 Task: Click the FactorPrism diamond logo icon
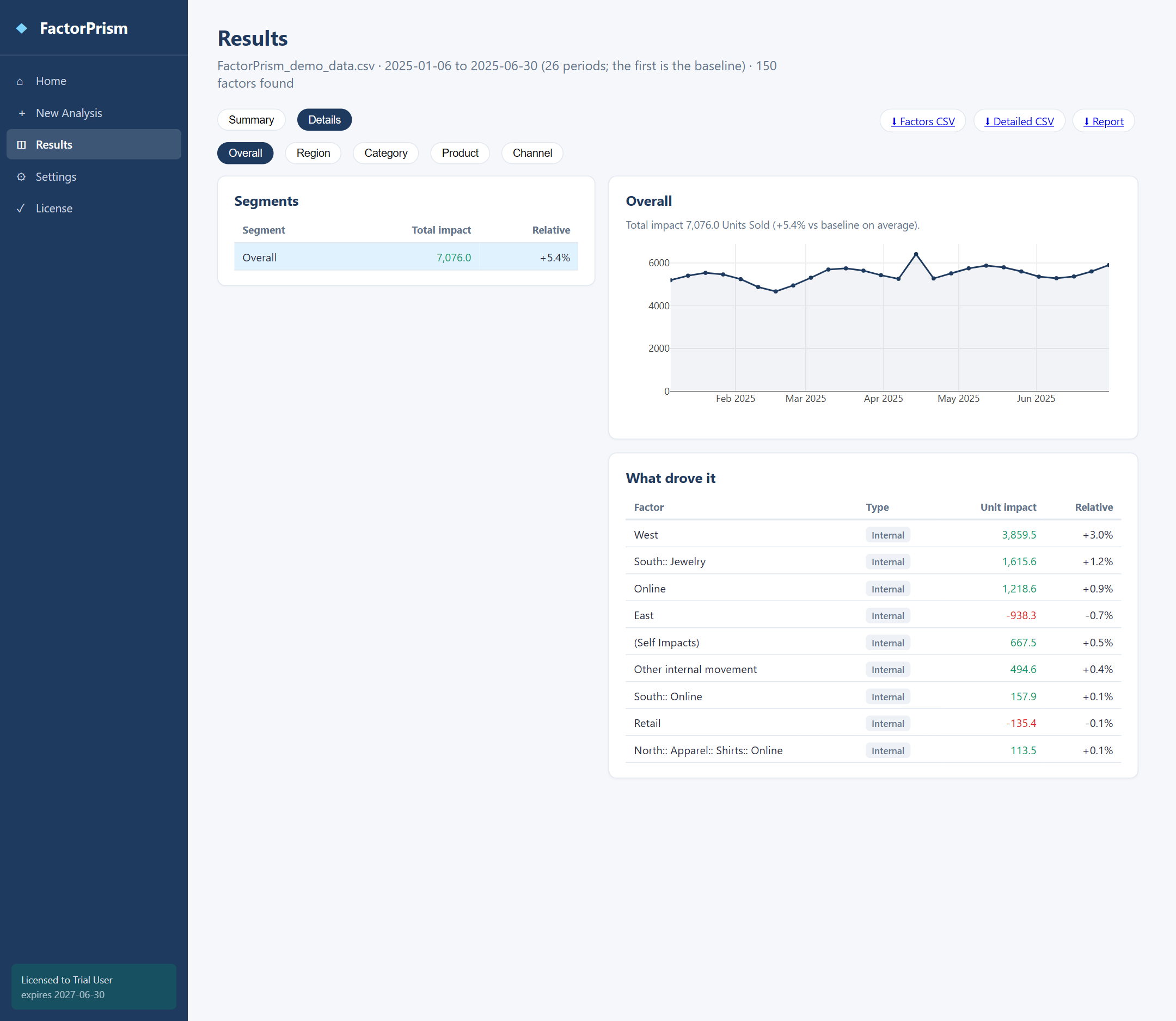[22, 28]
